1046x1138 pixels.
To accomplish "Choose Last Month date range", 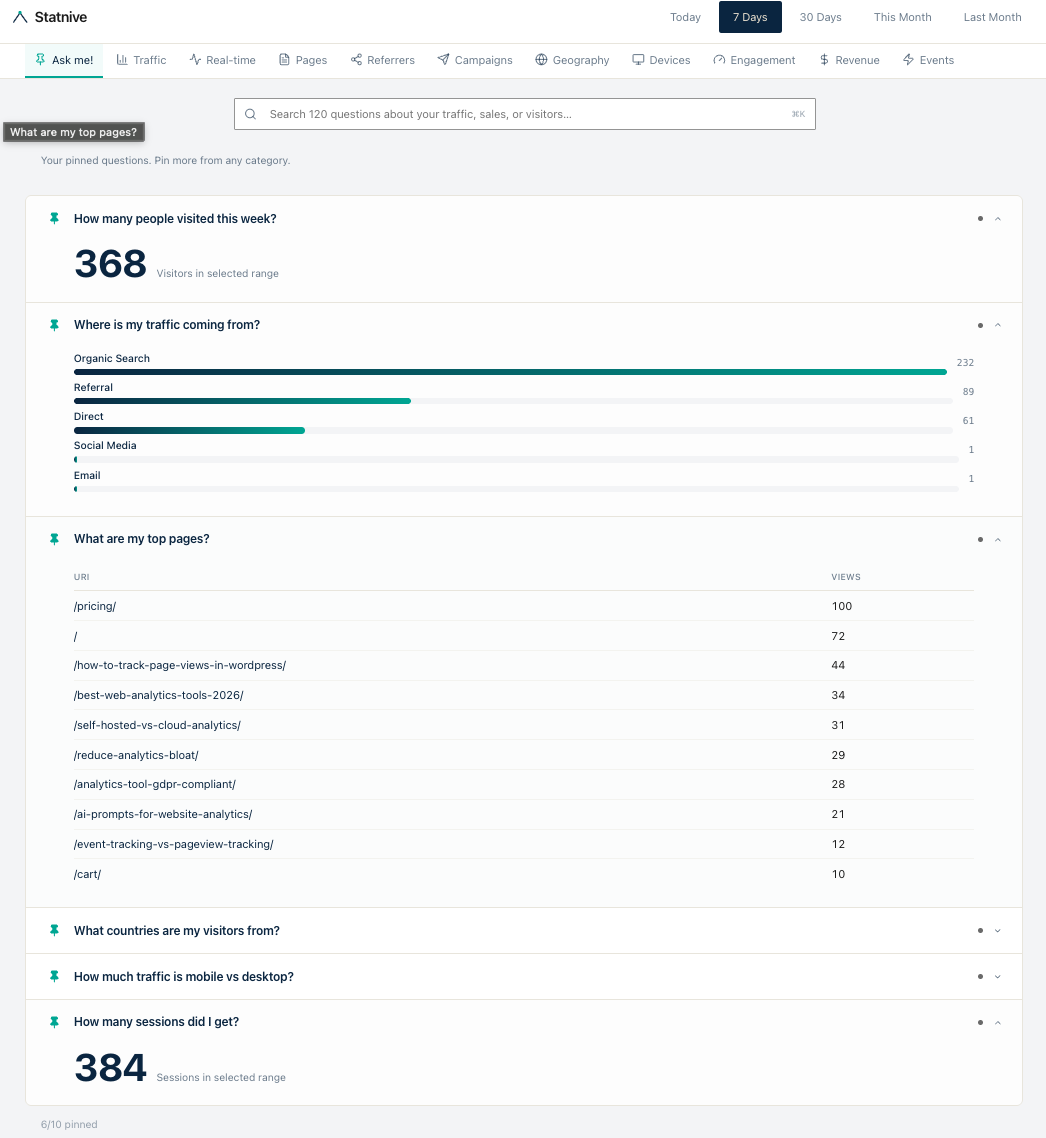I will [992, 17].
